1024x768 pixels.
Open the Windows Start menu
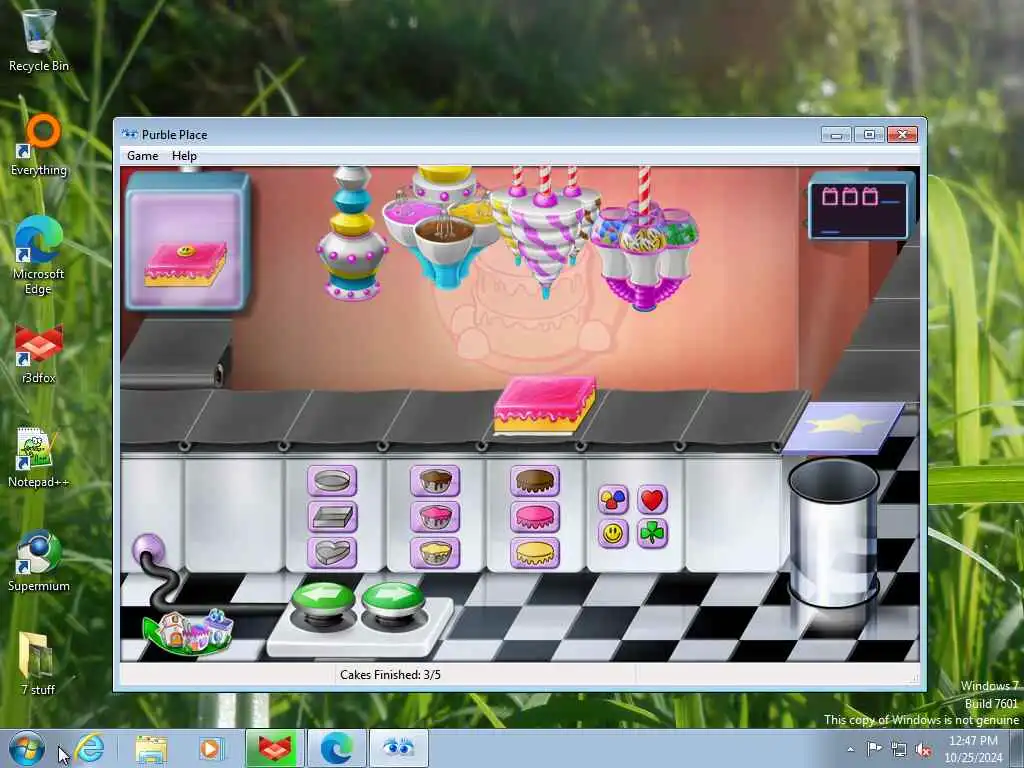pos(27,748)
